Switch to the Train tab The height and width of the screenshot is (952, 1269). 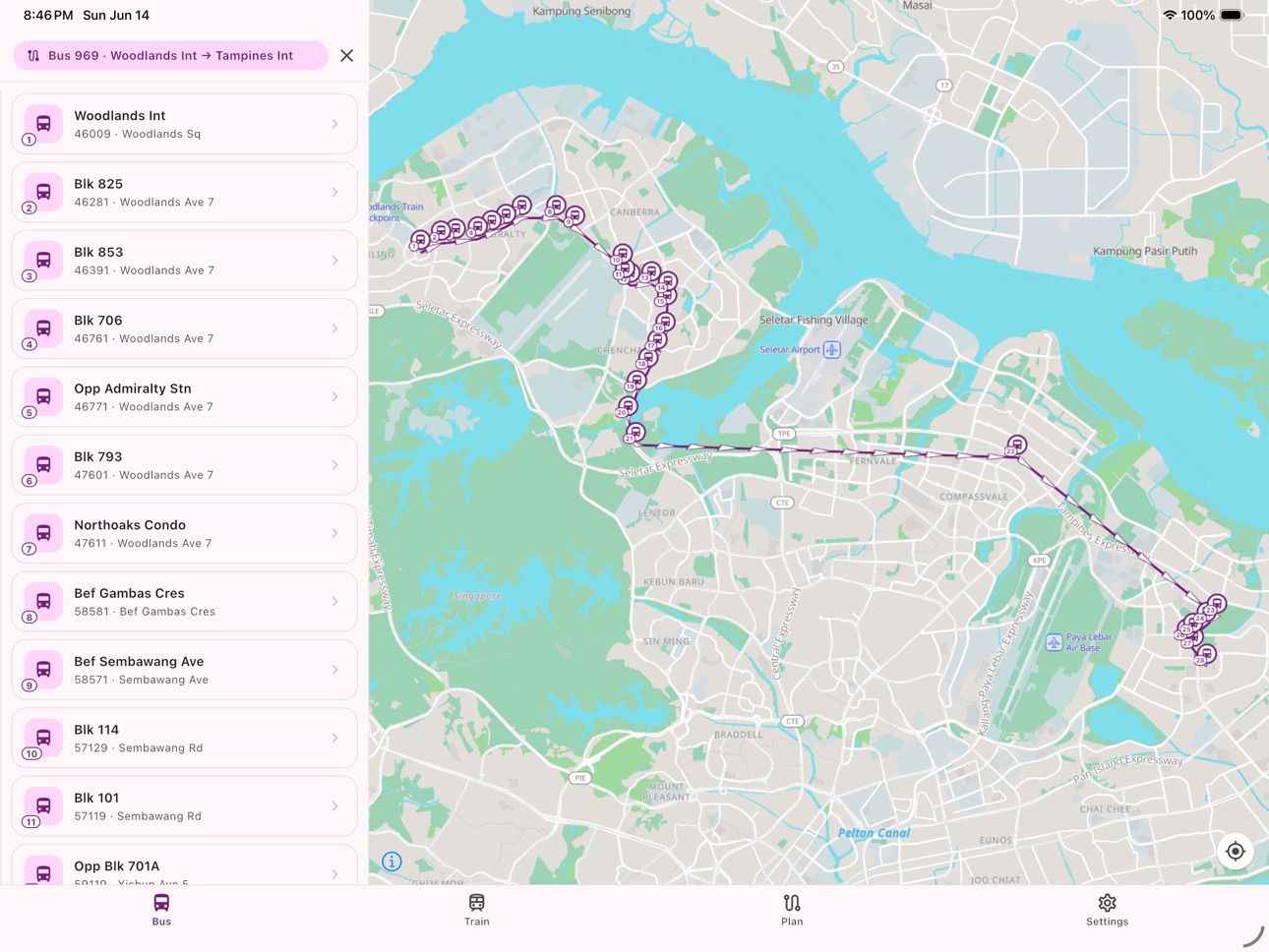point(477,910)
